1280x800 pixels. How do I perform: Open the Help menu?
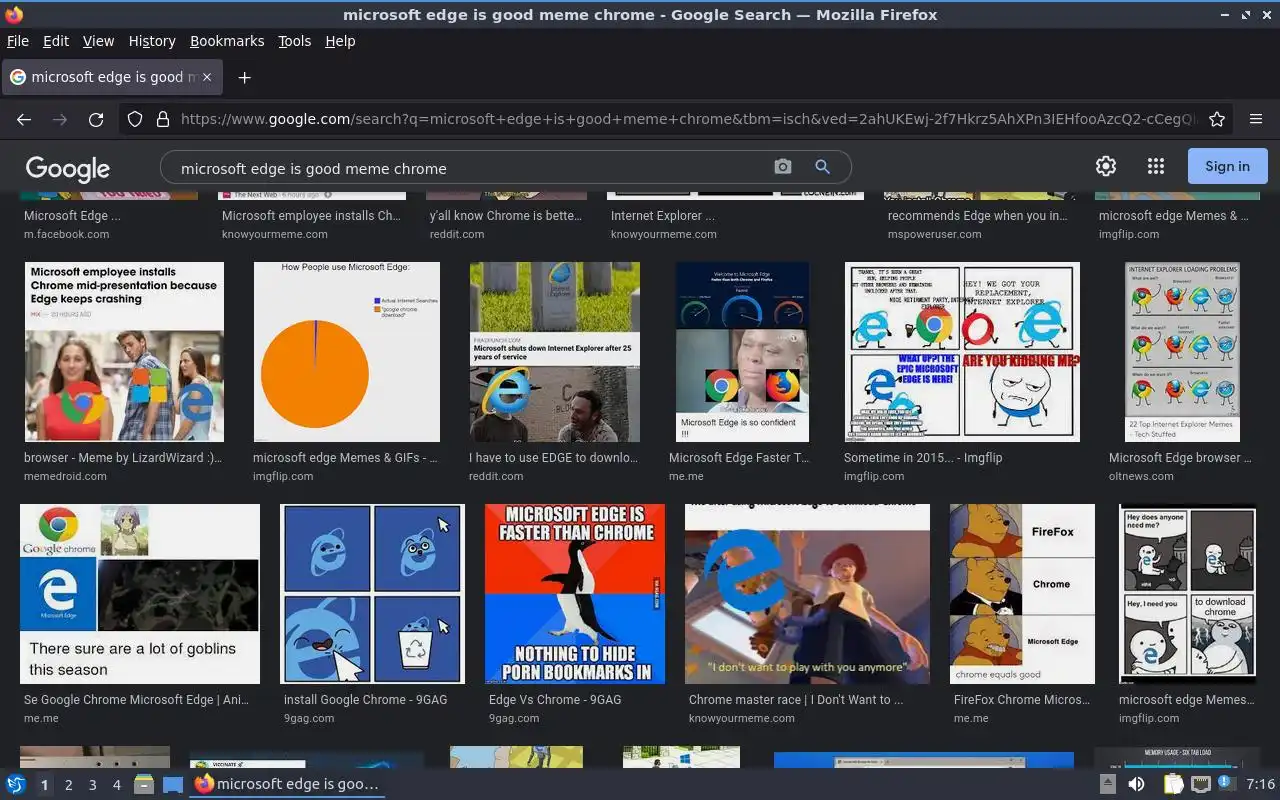[x=340, y=41]
